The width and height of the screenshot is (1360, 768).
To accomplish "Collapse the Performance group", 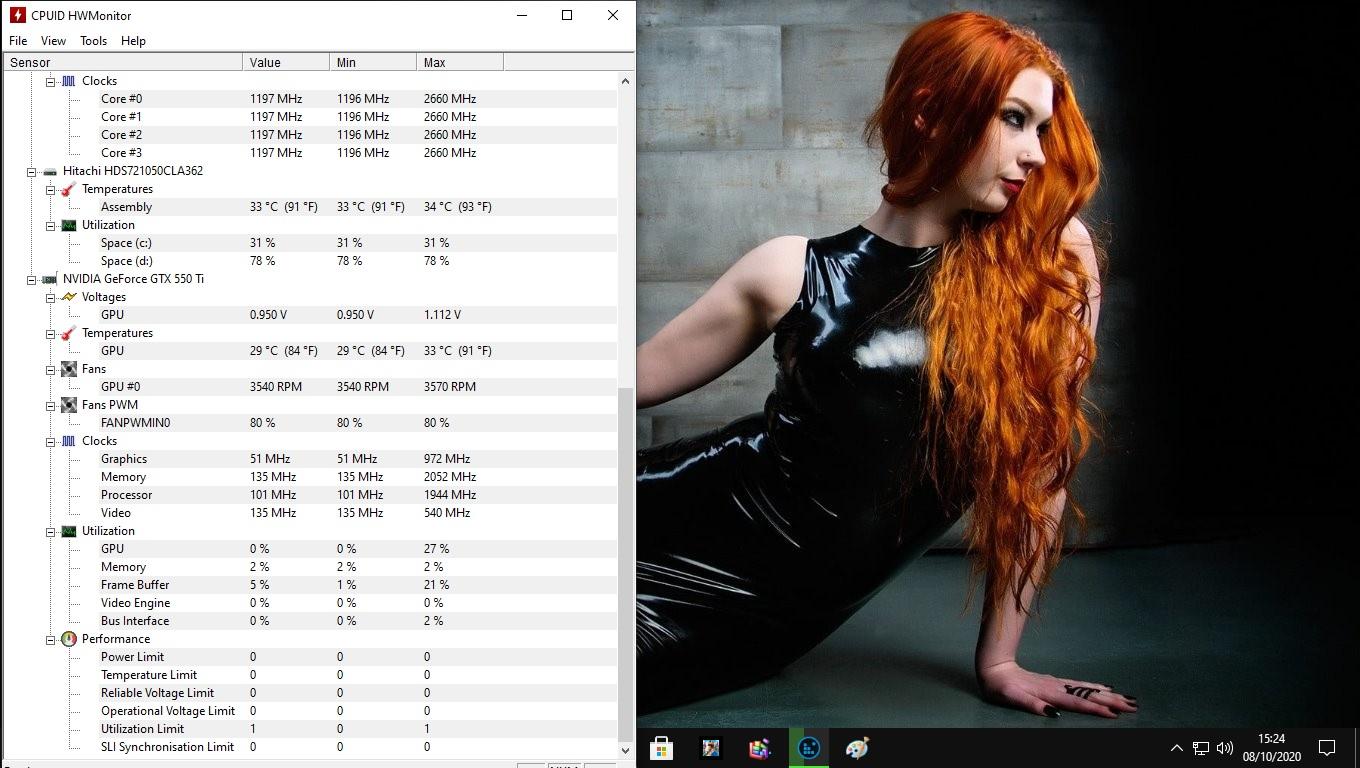I will pos(50,639).
